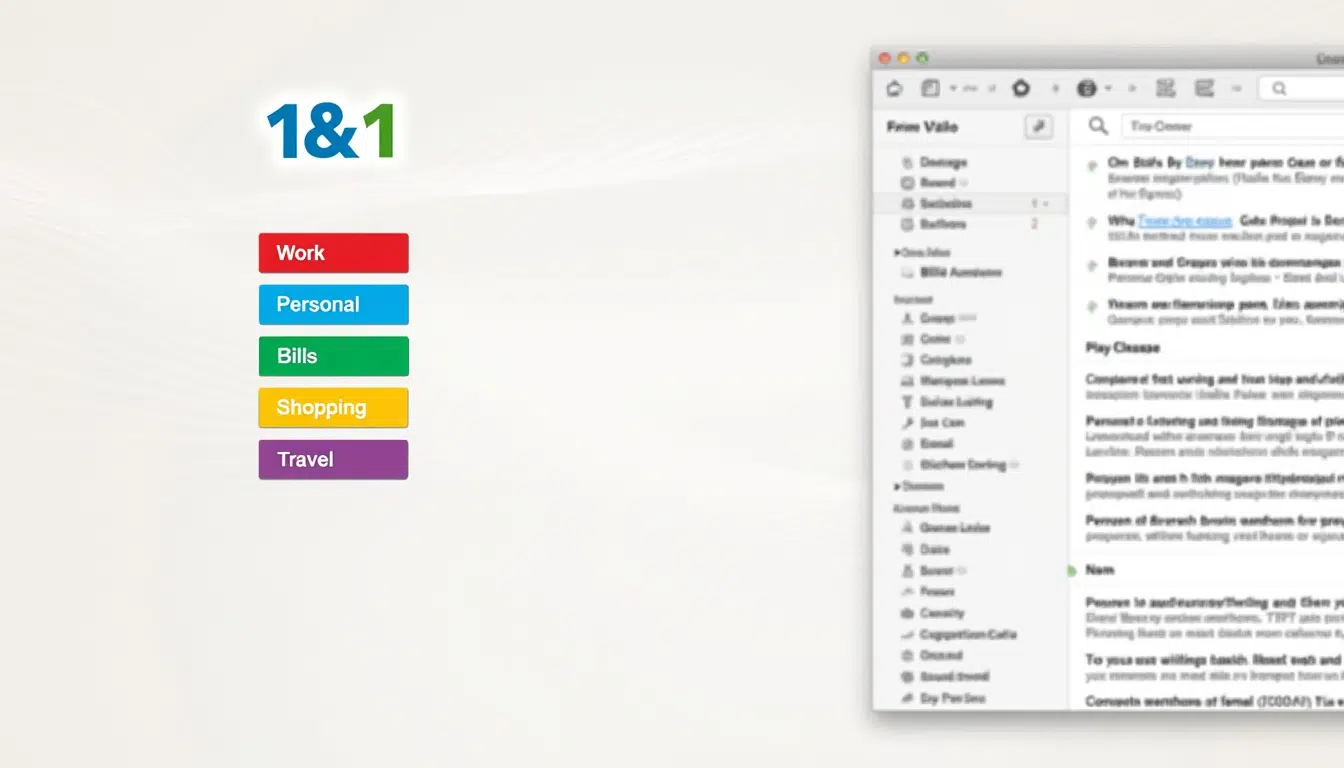Click the compose page icon in toolbar
Screen dimensions: 1344x768
(x=930, y=89)
